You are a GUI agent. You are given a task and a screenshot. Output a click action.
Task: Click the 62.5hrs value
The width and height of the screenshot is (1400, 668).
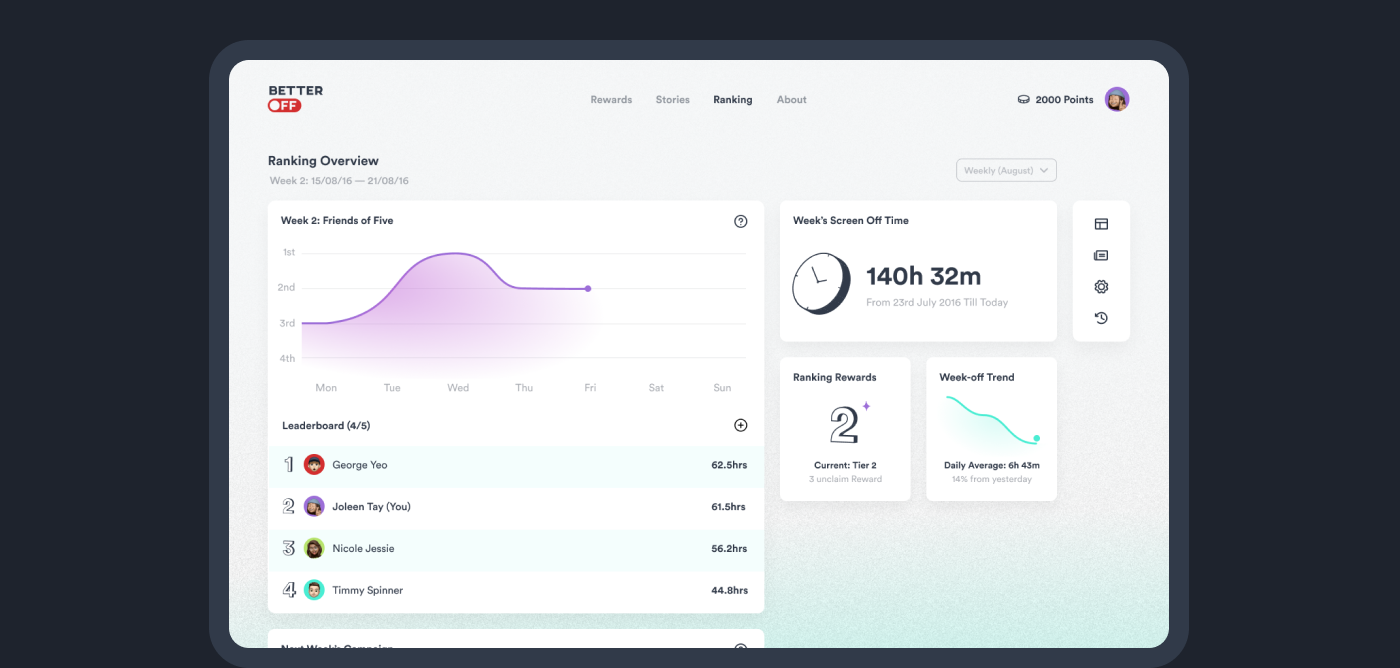[x=729, y=465]
